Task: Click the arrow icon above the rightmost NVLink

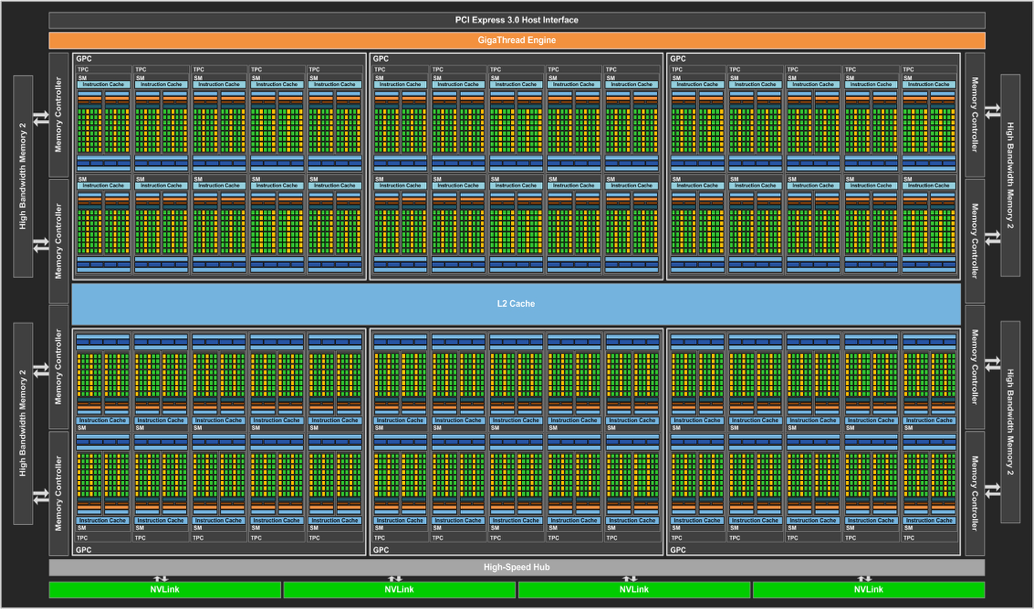Action: pyautogui.click(x=865, y=578)
